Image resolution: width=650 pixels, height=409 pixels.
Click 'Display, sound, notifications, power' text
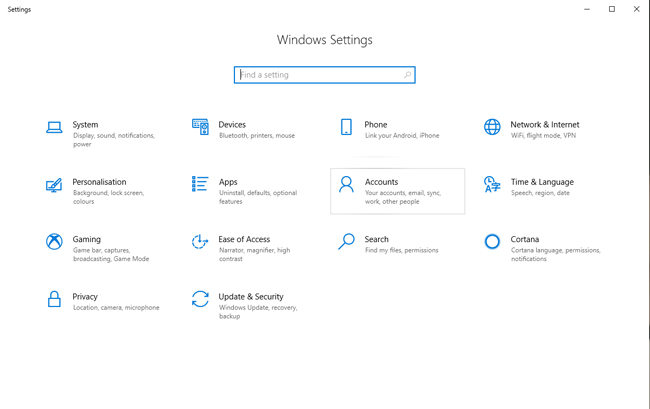(x=114, y=140)
